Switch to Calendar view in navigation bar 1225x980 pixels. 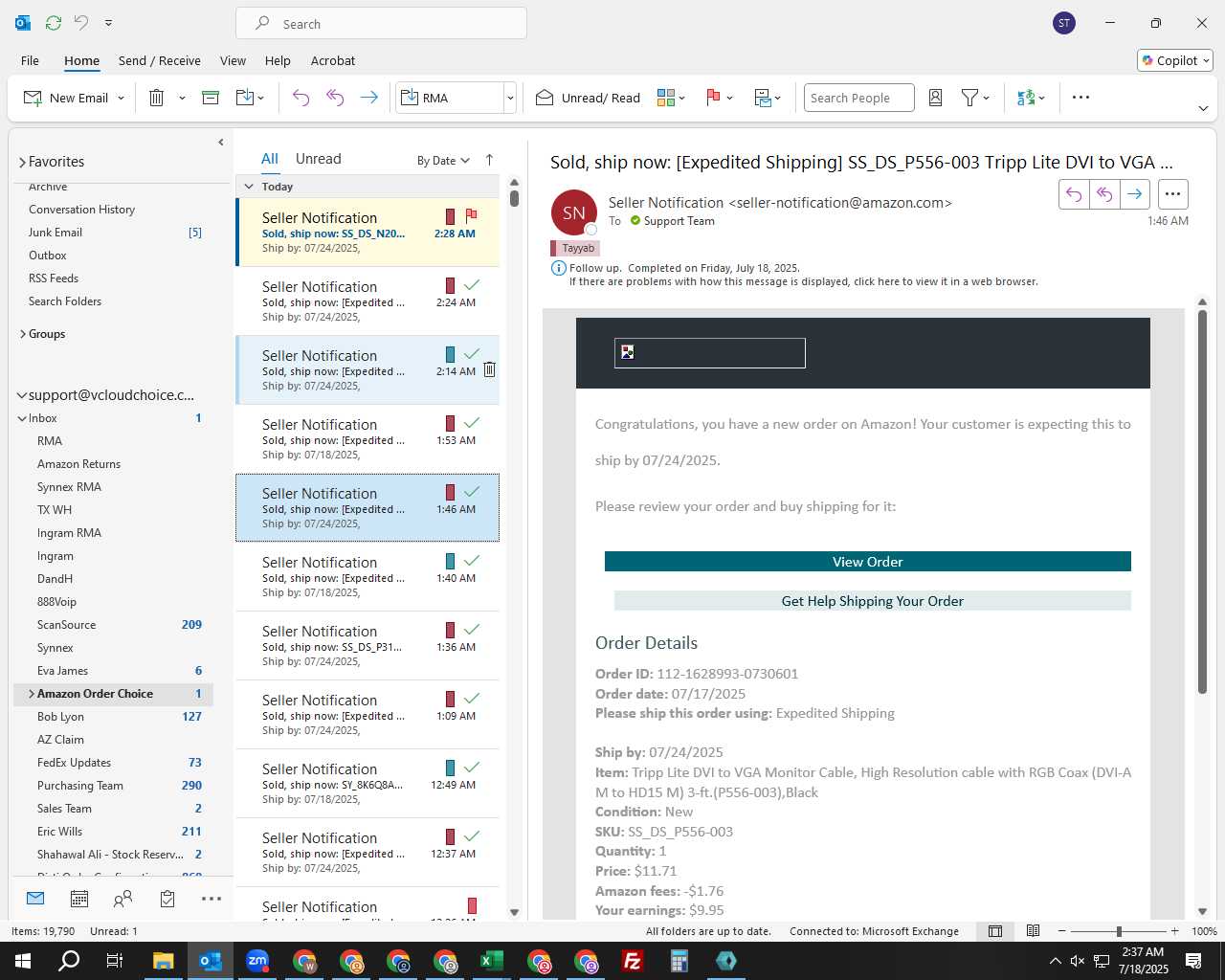(79, 899)
